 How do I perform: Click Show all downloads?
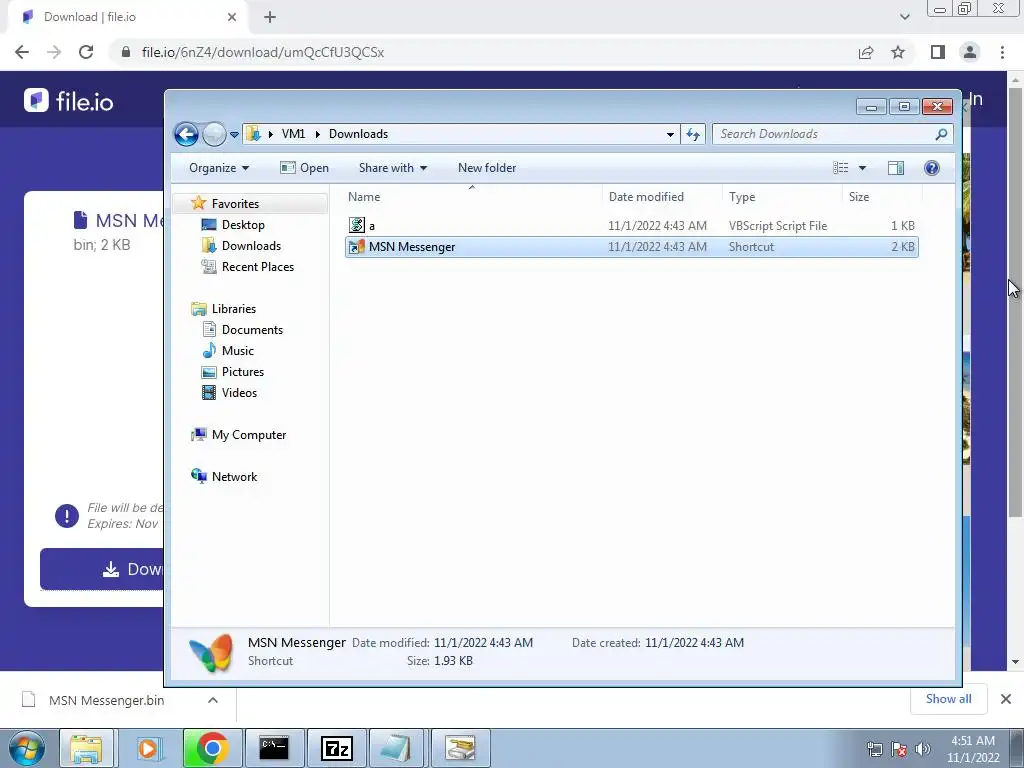pos(948,699)
